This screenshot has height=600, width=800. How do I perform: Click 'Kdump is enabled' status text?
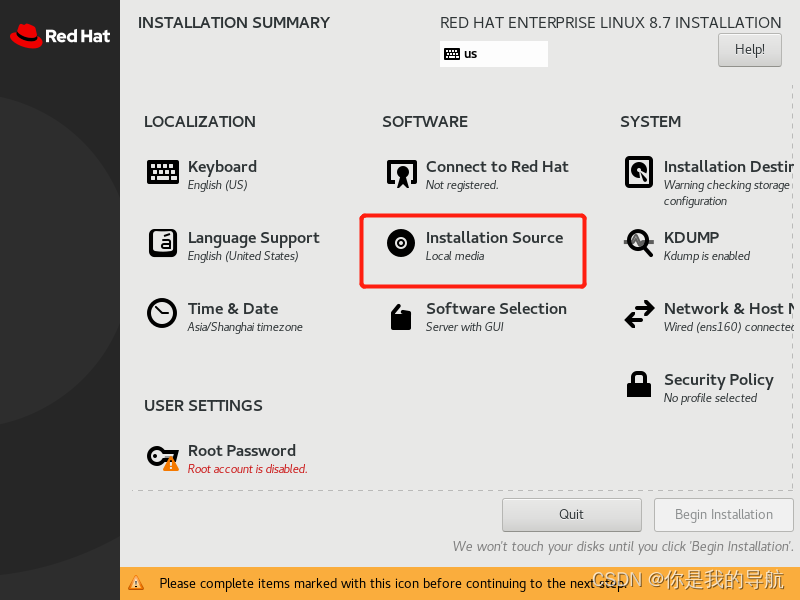[x=707, y=256]
